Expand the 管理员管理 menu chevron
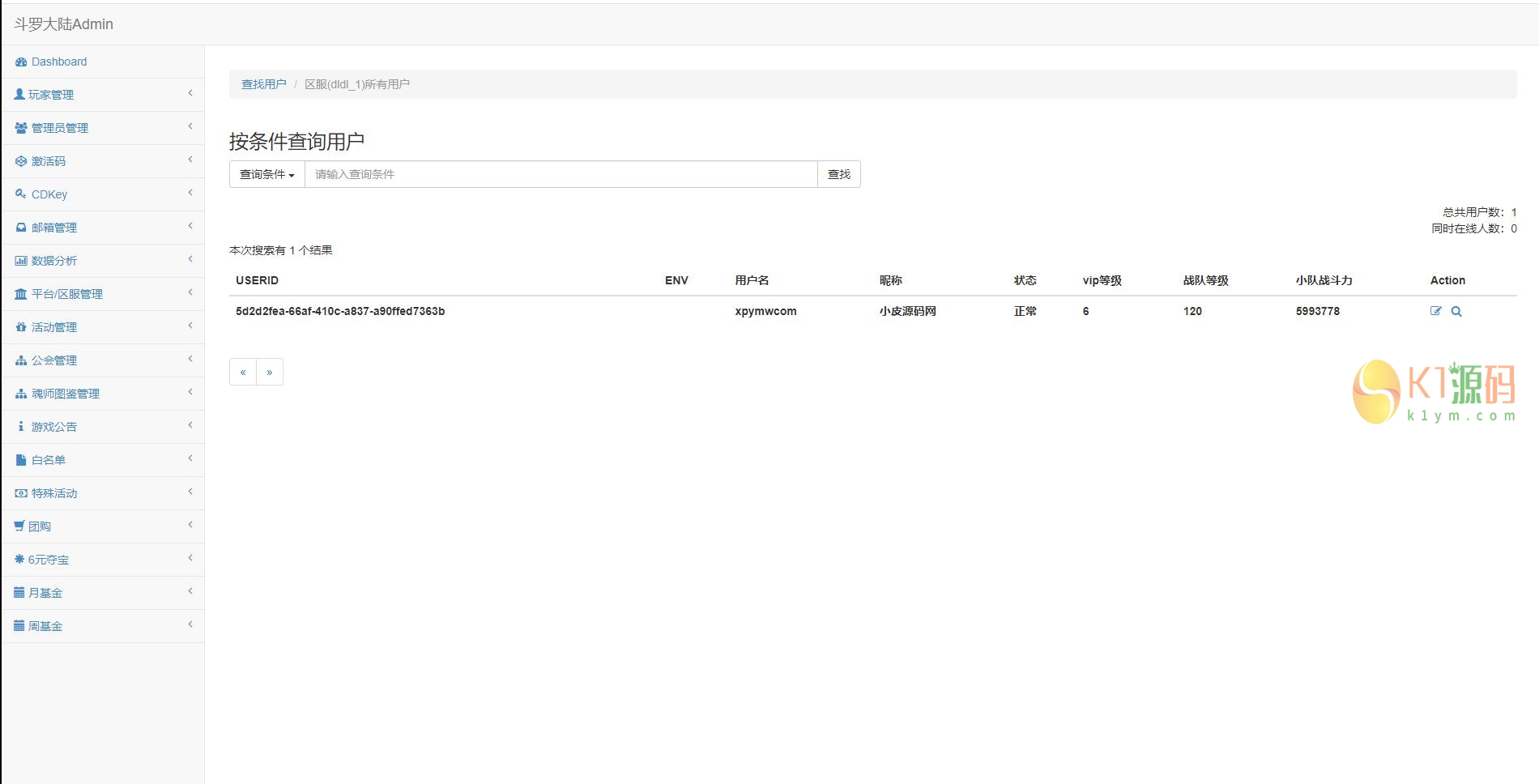The width and height of the screenshot is (1539, 784). (190, 126)
